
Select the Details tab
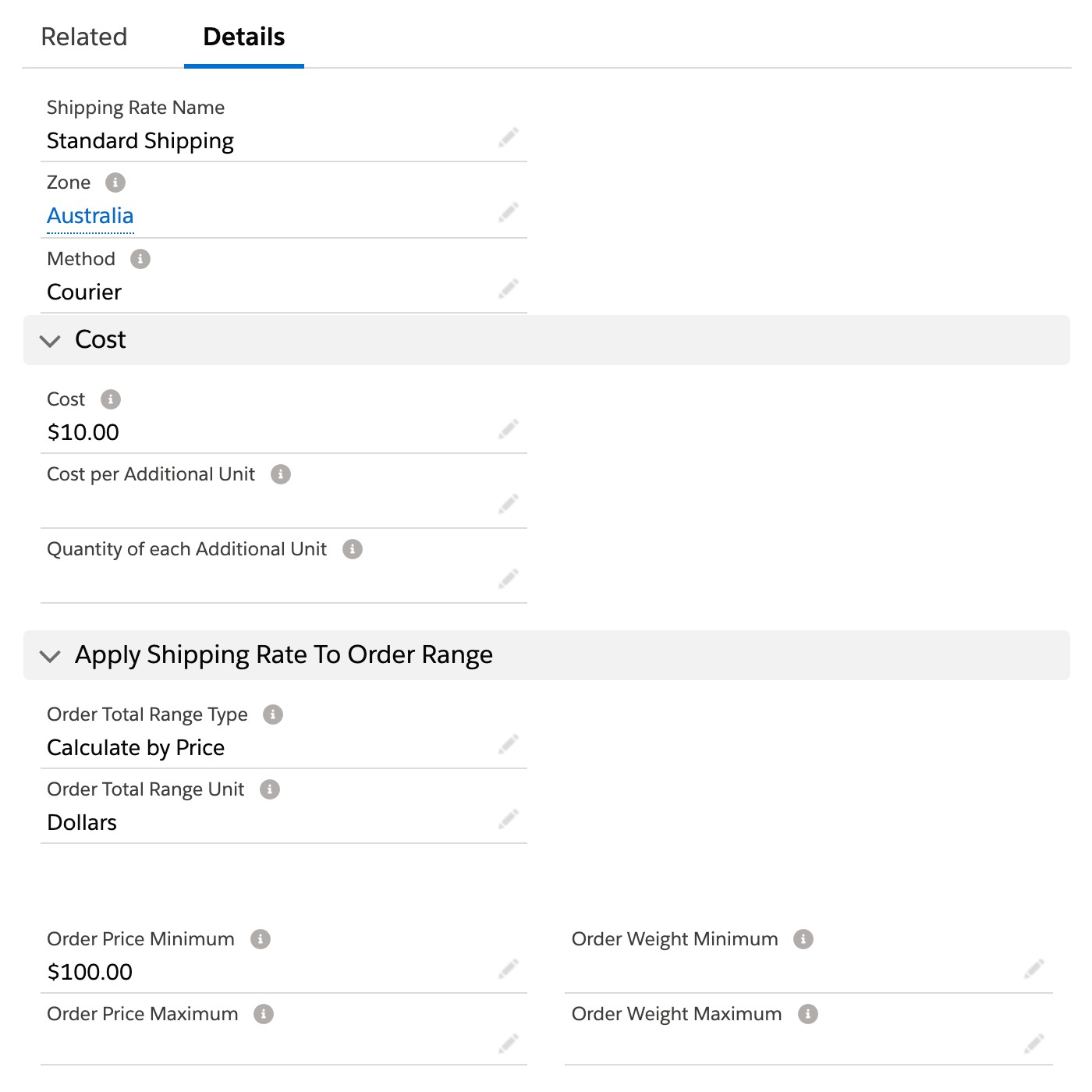point(244,37)
